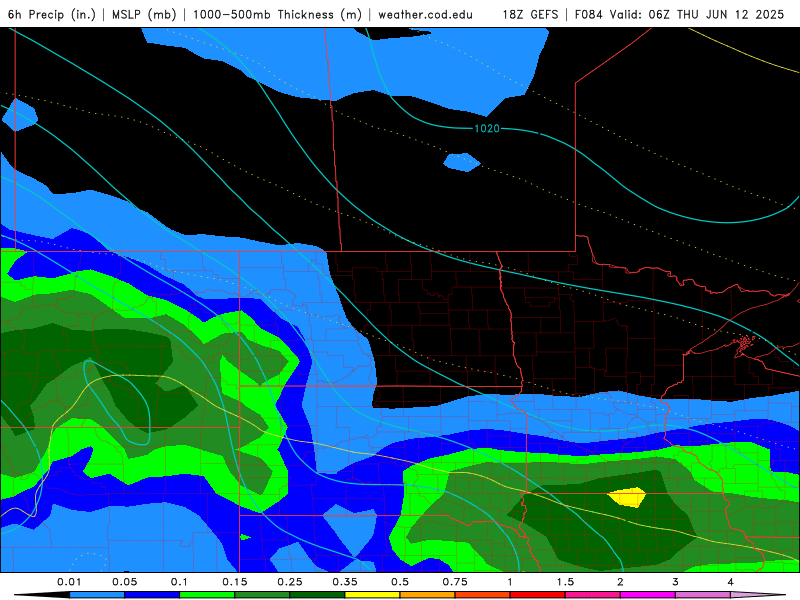
Task: Click the 0.5 legend value
Action: tap(400, 582)
